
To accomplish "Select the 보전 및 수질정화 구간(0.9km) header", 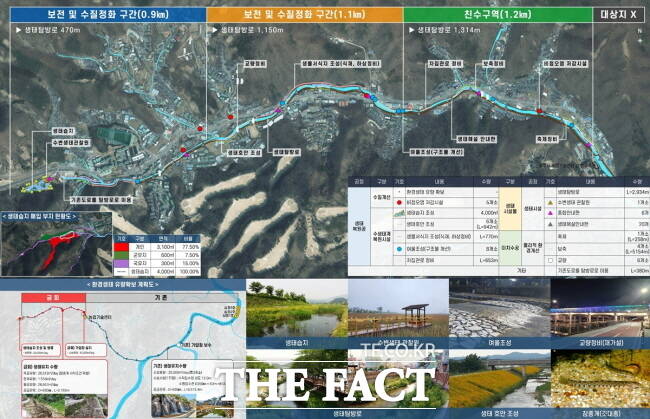I will [103, 16].
